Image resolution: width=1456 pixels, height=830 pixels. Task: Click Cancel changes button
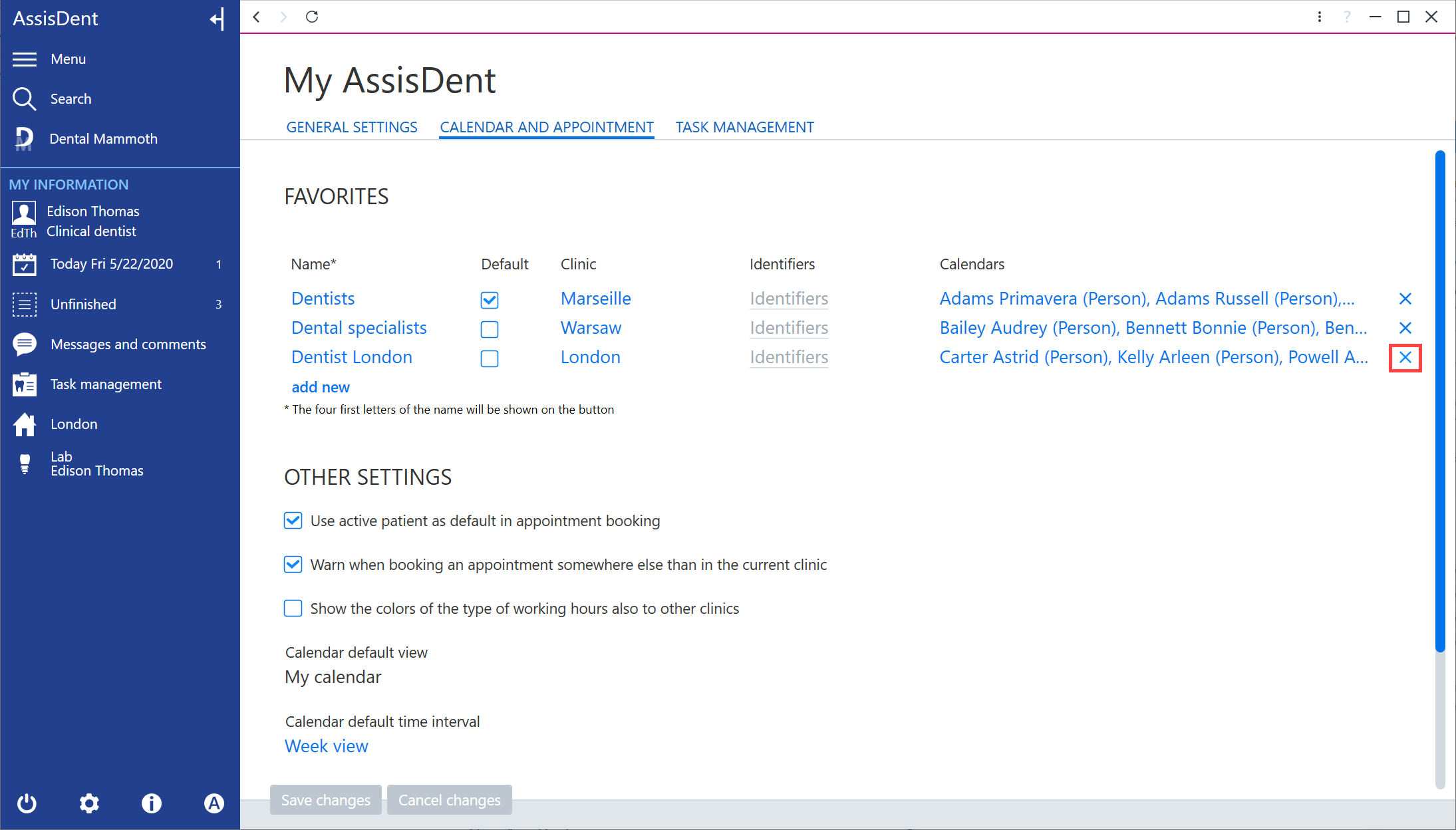(450, 800)
